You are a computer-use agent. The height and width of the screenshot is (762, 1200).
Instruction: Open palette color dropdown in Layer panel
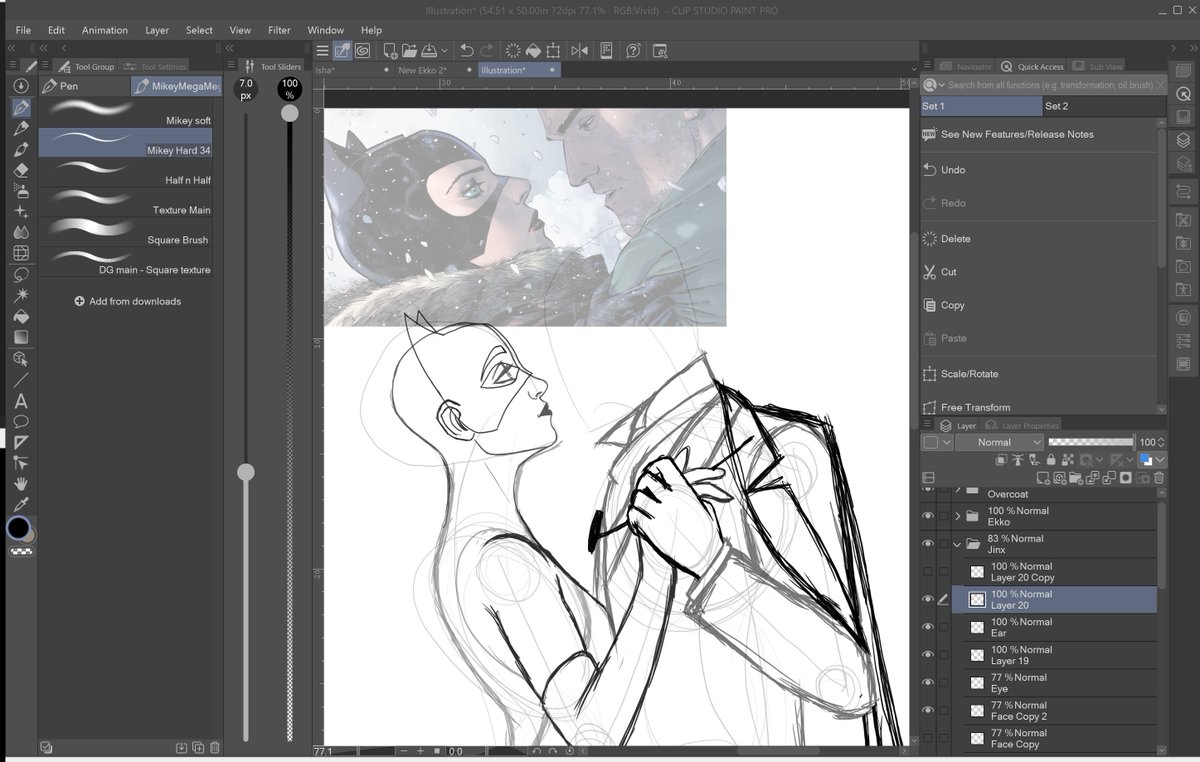point(947,442)
